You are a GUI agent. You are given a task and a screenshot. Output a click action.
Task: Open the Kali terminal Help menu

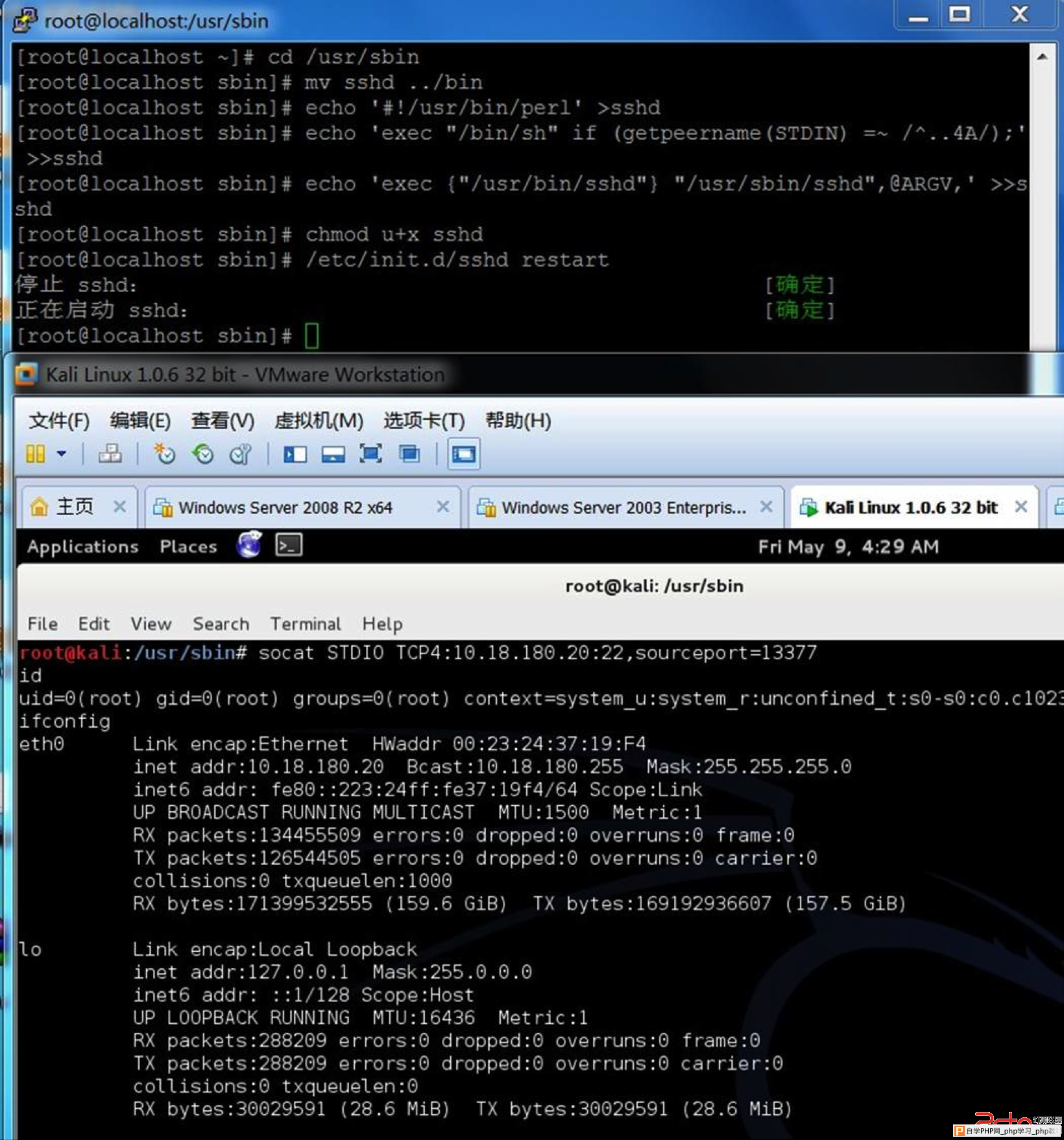tap(382, 624)
